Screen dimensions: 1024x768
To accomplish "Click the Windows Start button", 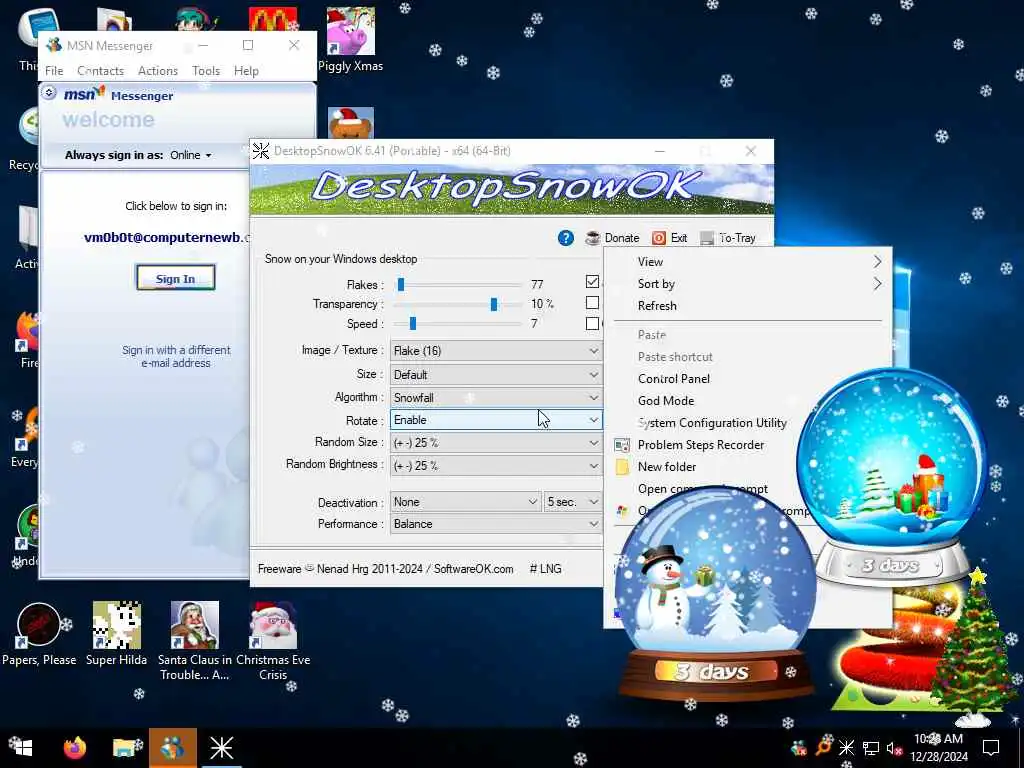I will coord(22,748).
